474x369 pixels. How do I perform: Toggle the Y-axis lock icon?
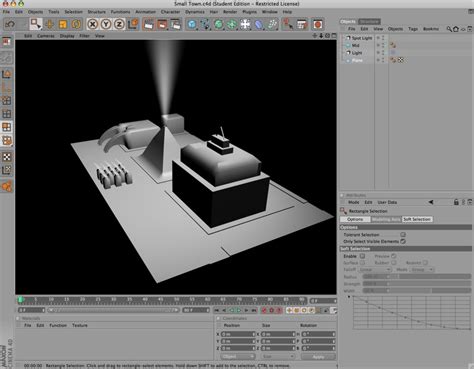(106, 24)
